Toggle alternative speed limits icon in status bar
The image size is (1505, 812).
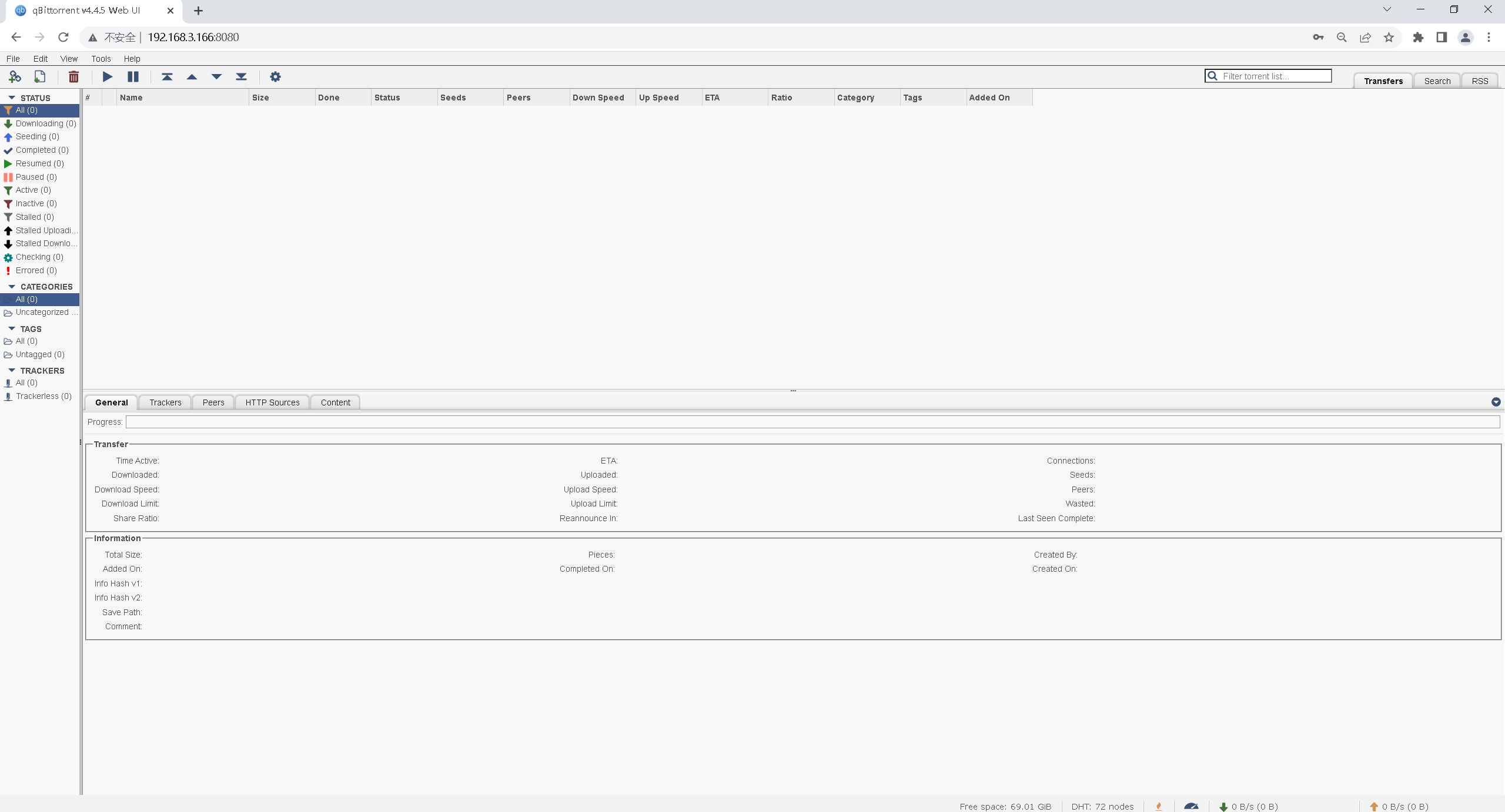pos(1191,806)
